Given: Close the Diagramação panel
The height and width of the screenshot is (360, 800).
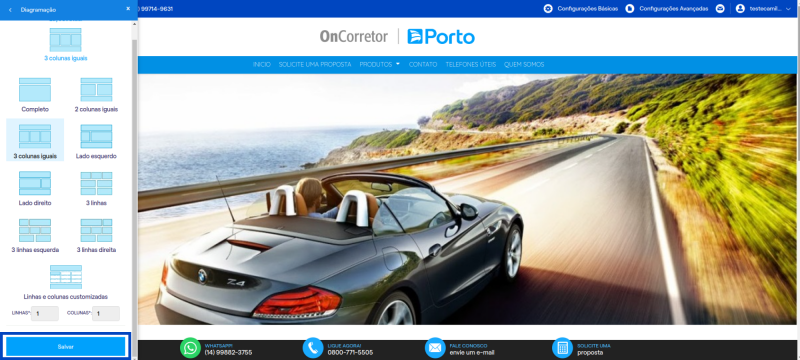Looking at the screenshot, I should 128,9.
